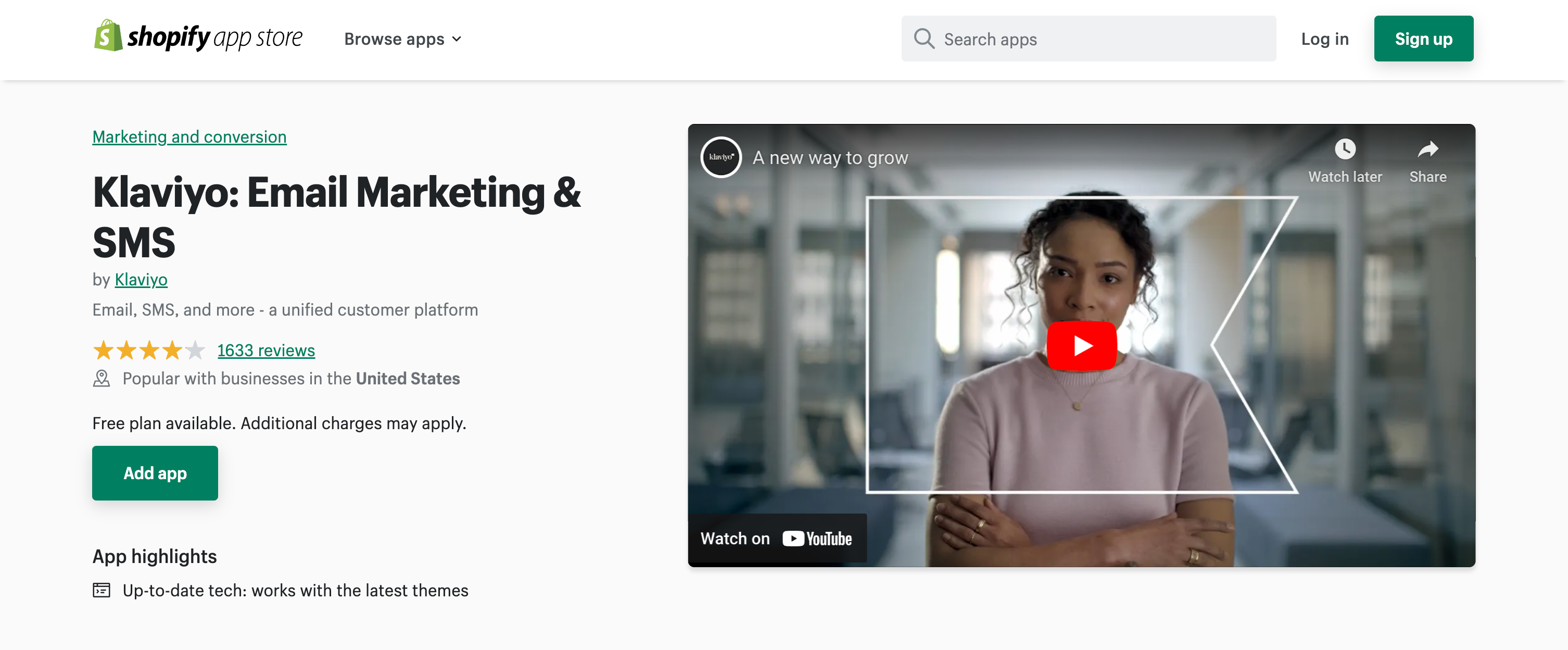Click the Add app button
This screenshot has height=650, width=1568.
[155, 473]
